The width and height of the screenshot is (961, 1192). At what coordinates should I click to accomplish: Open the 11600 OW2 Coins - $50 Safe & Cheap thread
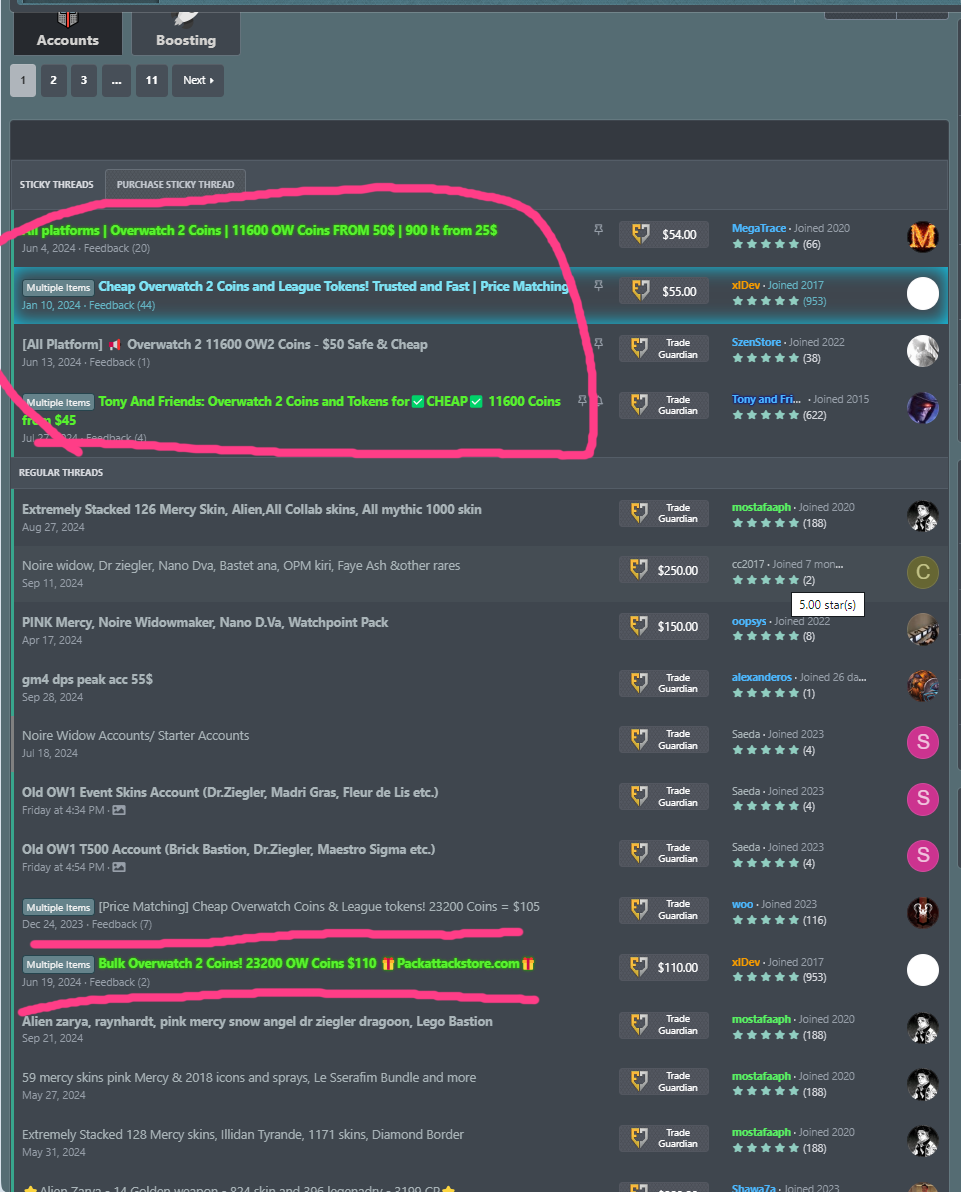click(225, 344)
